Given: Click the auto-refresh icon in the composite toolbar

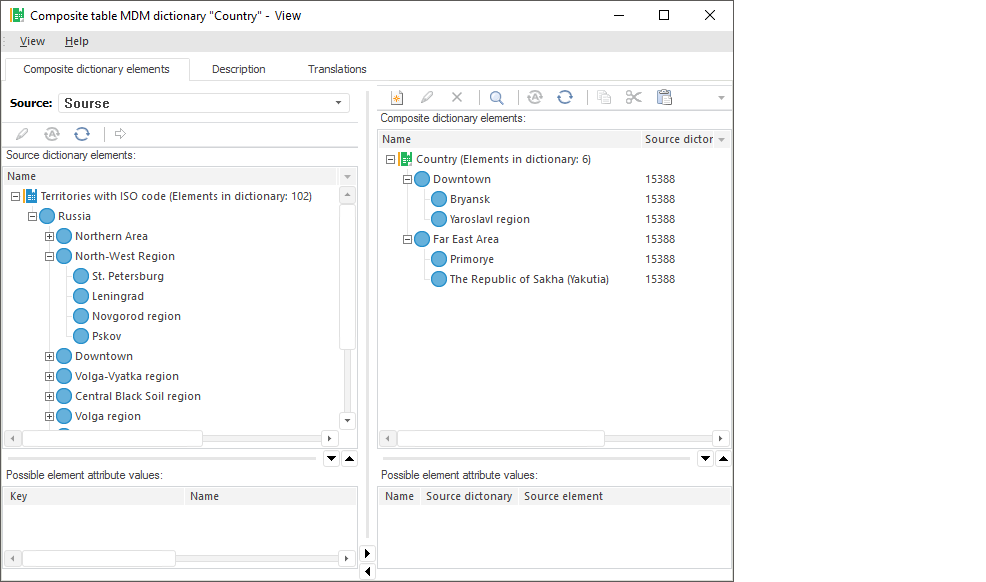Looking at the screenshot, I should 535,97.
